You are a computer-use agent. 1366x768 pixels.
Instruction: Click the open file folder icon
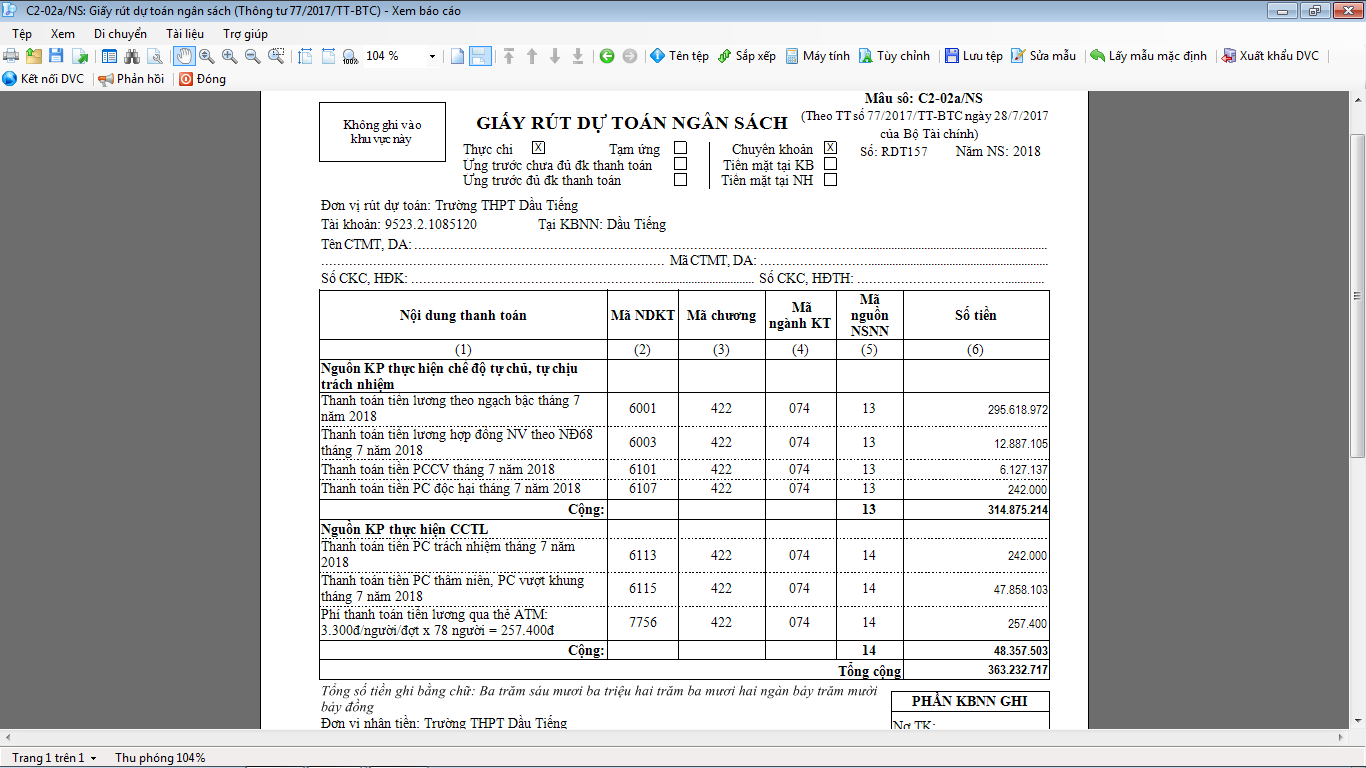pyautogui.click(x=34, y=56)
